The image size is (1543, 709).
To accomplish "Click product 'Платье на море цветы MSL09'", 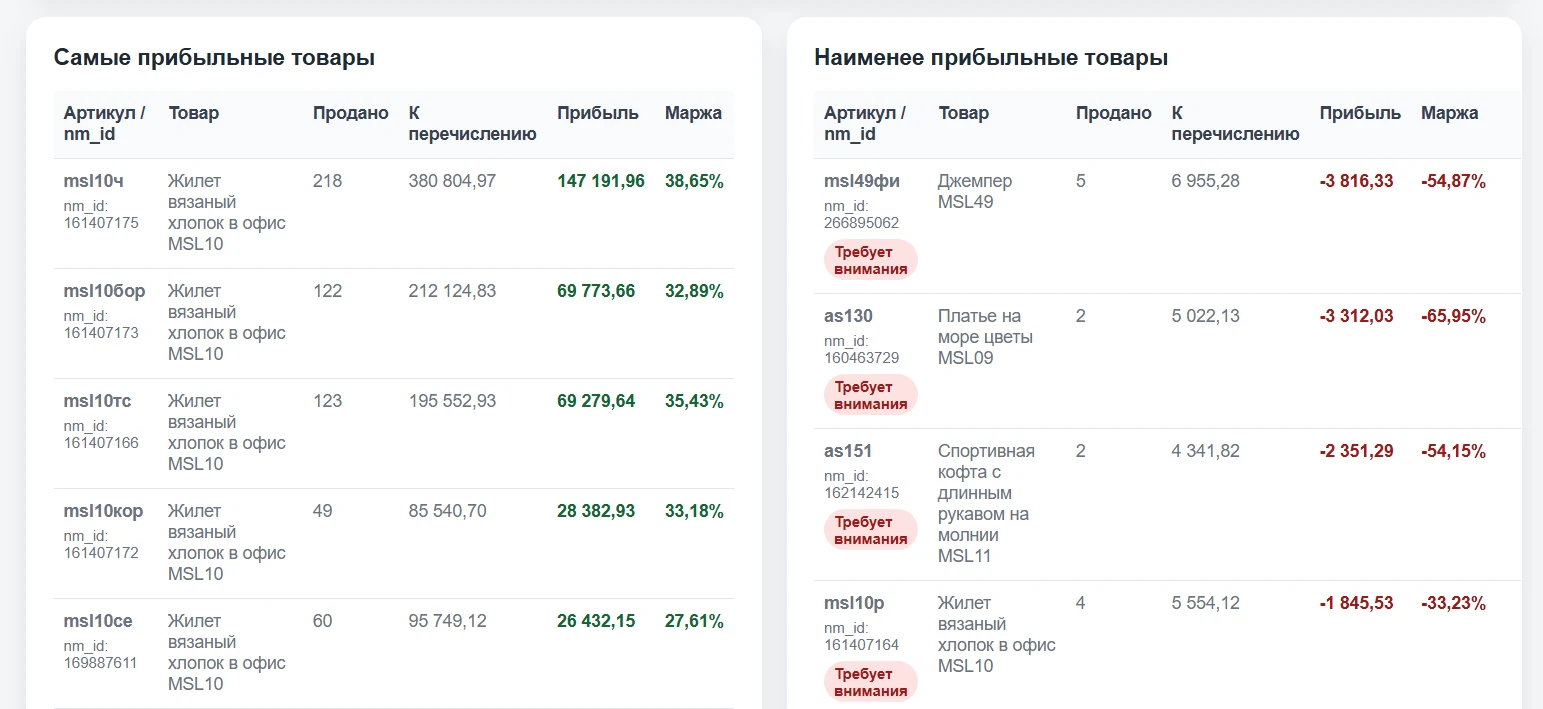I will pos(986,337).
